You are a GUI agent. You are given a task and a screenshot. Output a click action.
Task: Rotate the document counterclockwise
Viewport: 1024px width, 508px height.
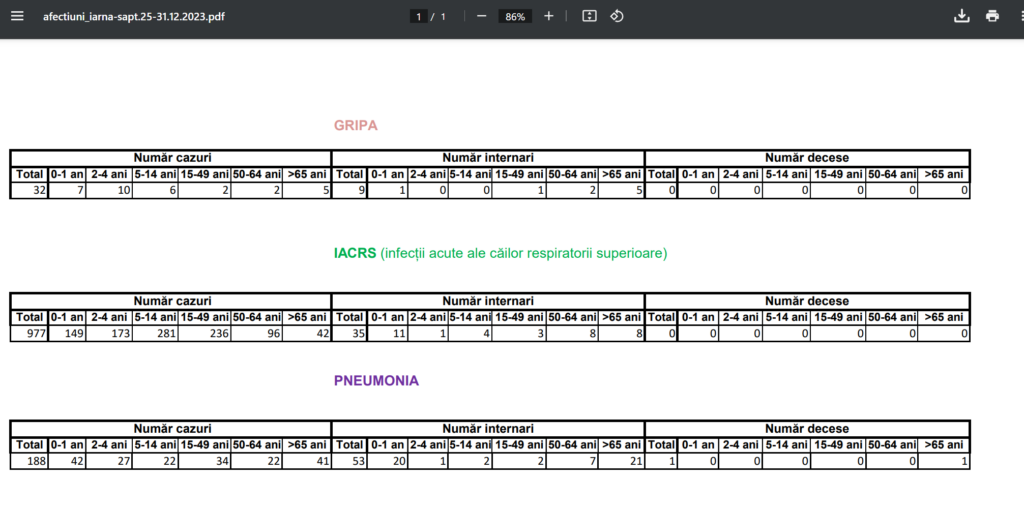pos(617,16)
